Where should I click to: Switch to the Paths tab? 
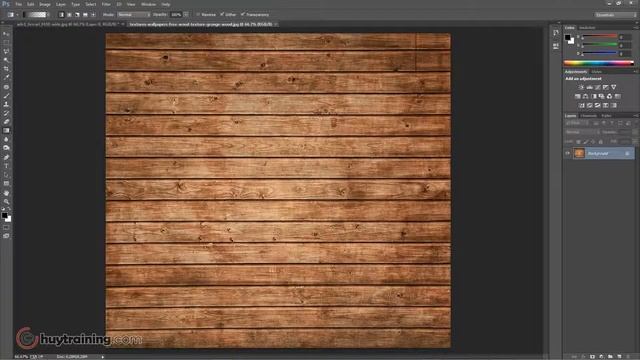[x=607, y=116]
